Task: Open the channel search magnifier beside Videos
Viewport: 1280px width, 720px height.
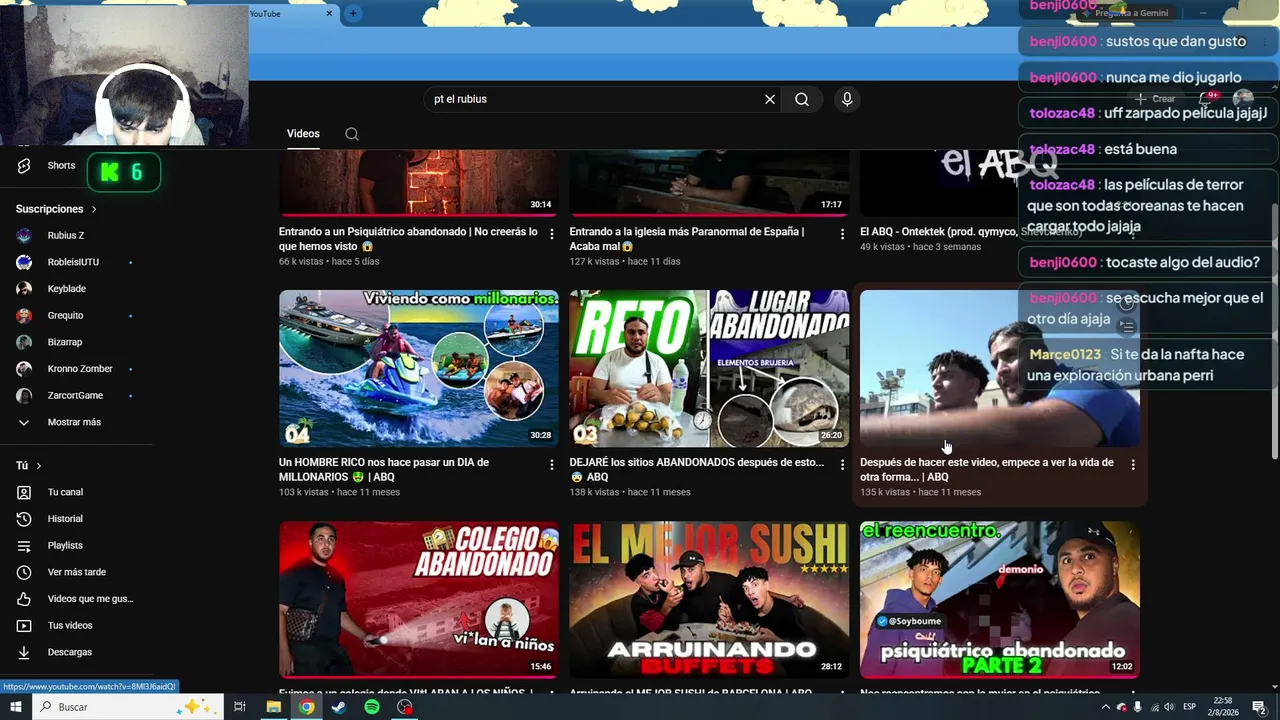Action: 352,134
